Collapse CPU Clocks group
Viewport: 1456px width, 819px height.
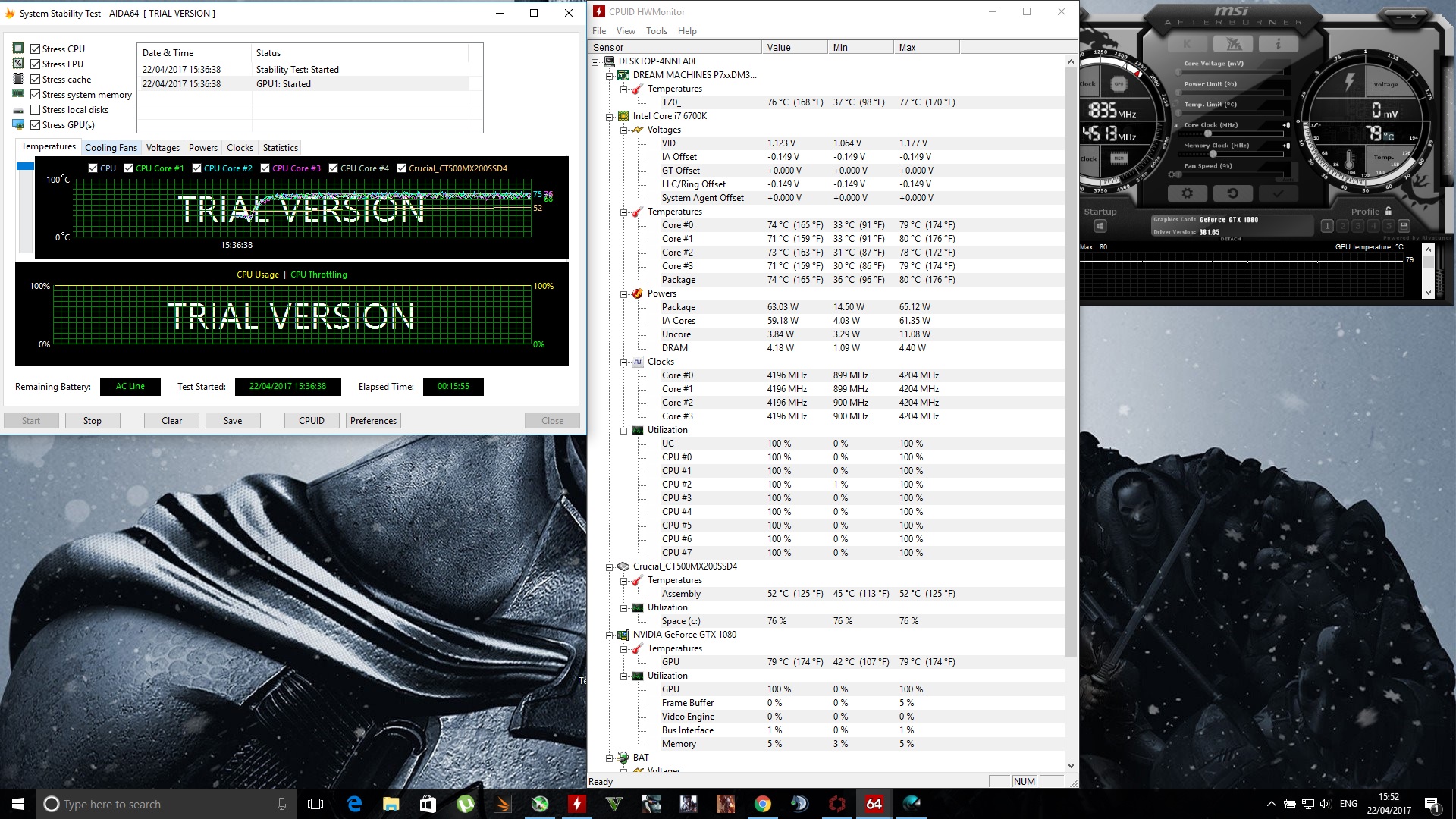click(623, 362)
